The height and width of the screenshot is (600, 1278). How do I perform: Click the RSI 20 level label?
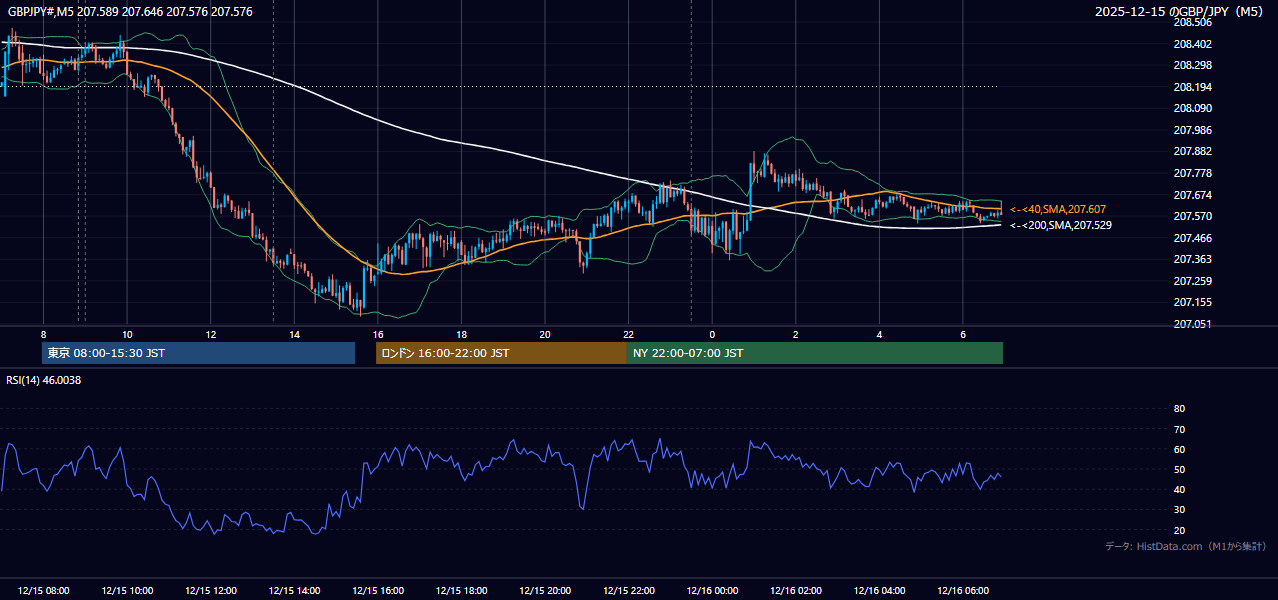pos(1179,530)
